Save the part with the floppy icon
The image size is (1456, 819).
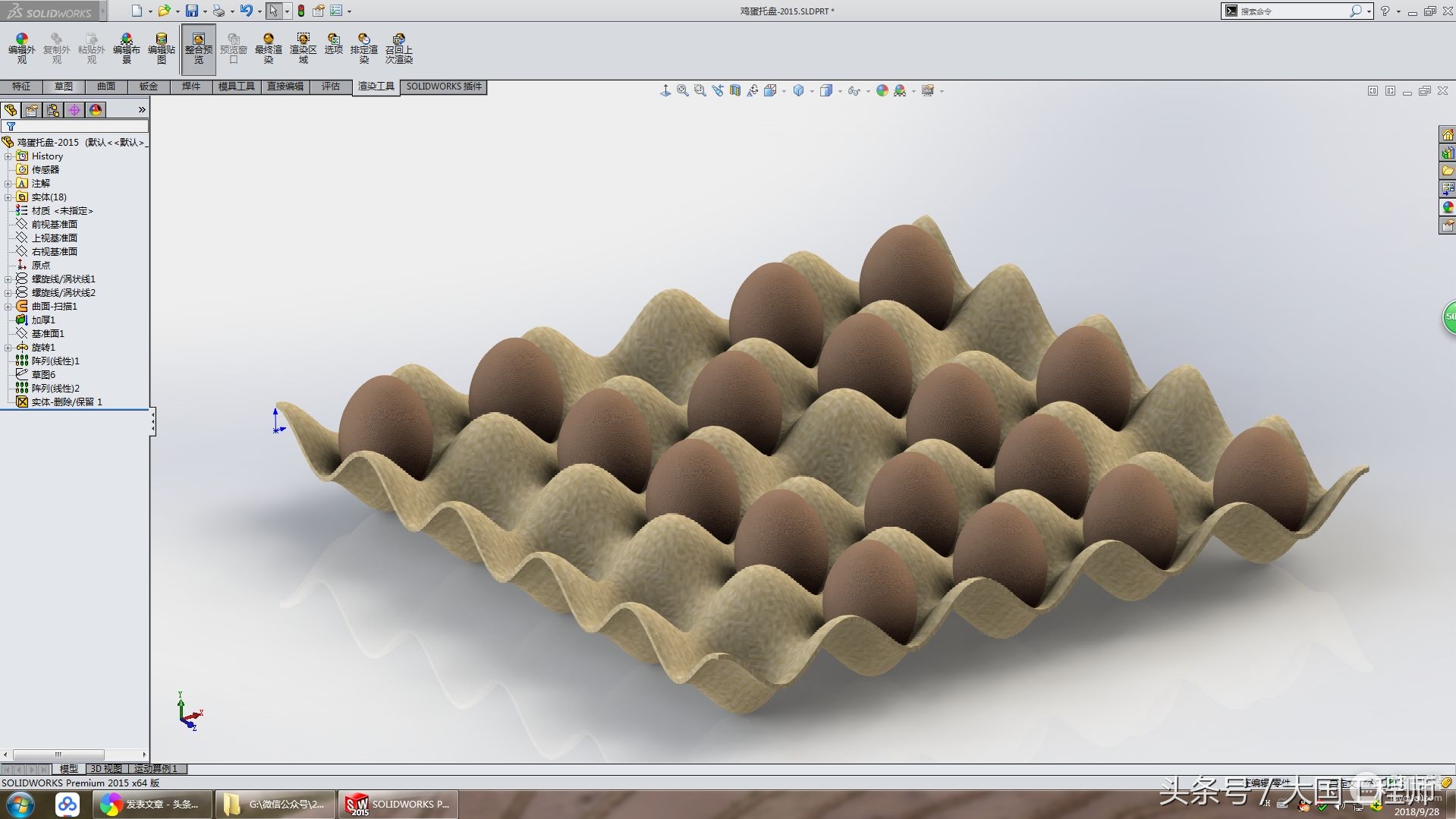[x=192, y=11]
